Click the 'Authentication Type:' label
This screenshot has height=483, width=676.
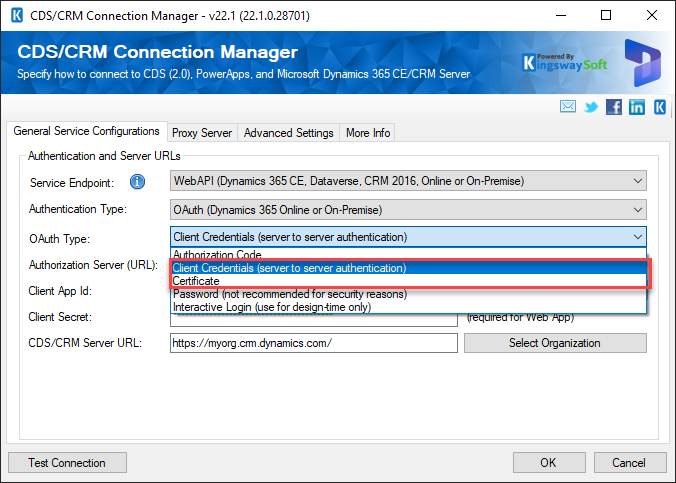point(78,209)
